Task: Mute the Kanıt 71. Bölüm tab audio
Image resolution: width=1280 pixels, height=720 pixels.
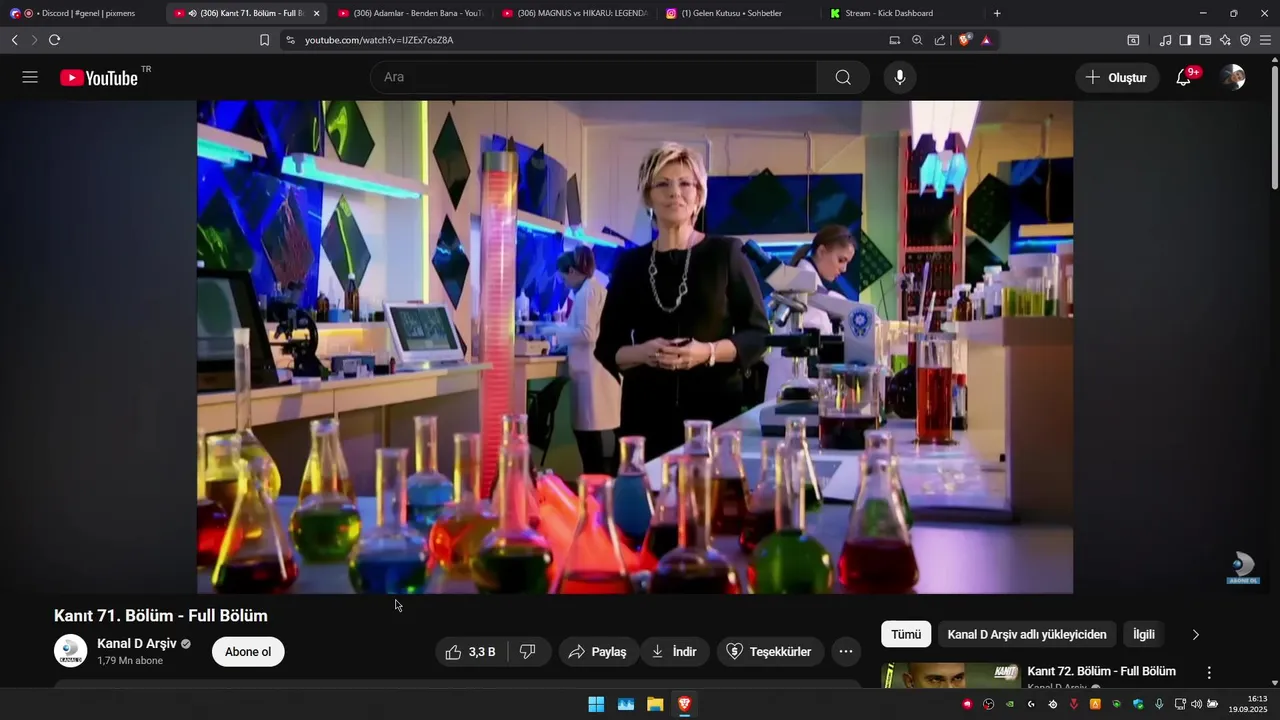Action: click(x=192, y=13)
